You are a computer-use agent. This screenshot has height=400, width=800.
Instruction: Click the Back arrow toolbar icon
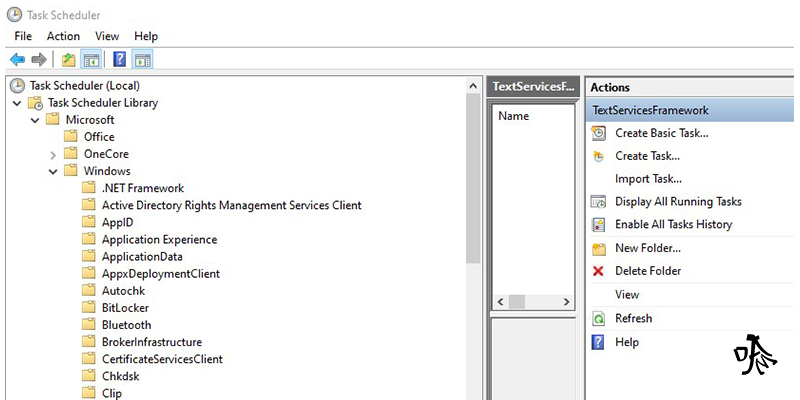click(17, 60)
